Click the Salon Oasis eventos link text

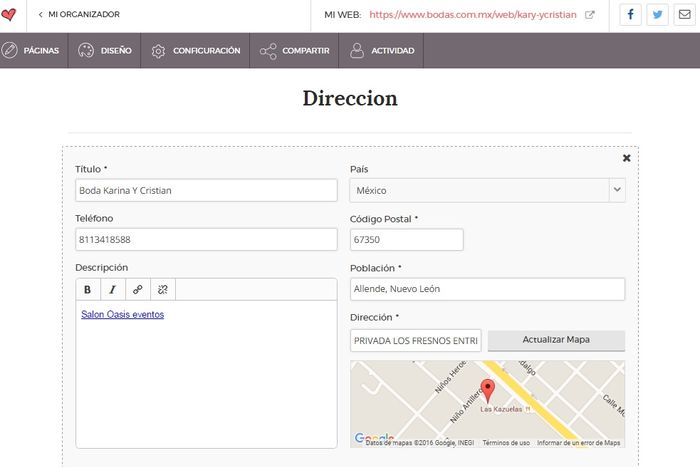tap(122, 314)
